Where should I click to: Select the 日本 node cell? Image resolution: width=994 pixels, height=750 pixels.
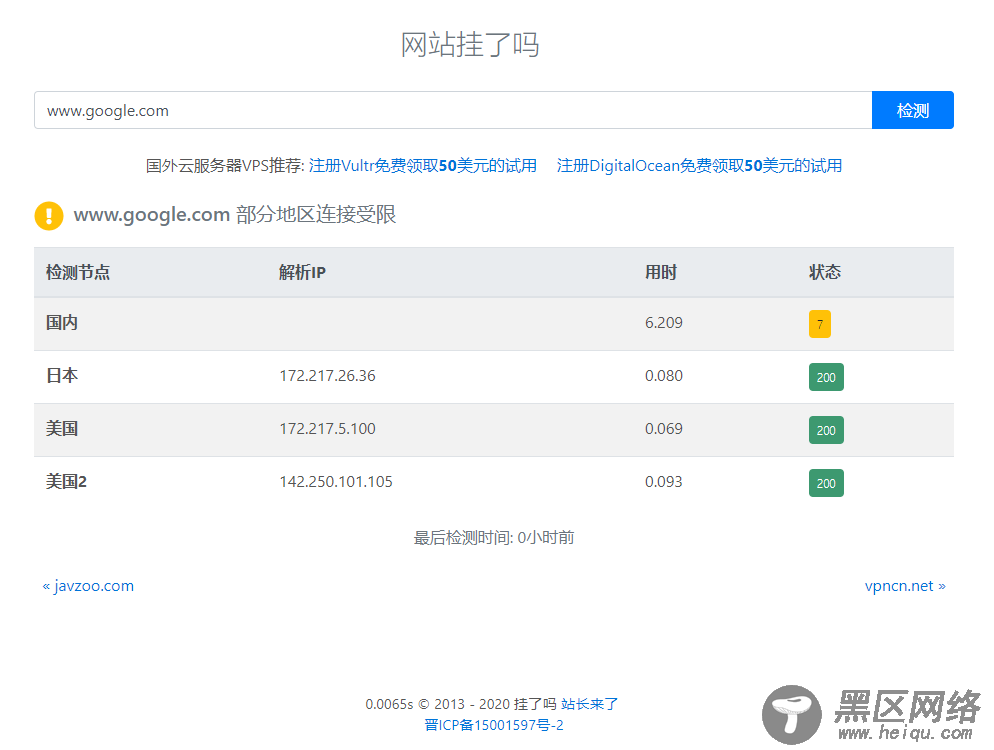click(62, 375)
